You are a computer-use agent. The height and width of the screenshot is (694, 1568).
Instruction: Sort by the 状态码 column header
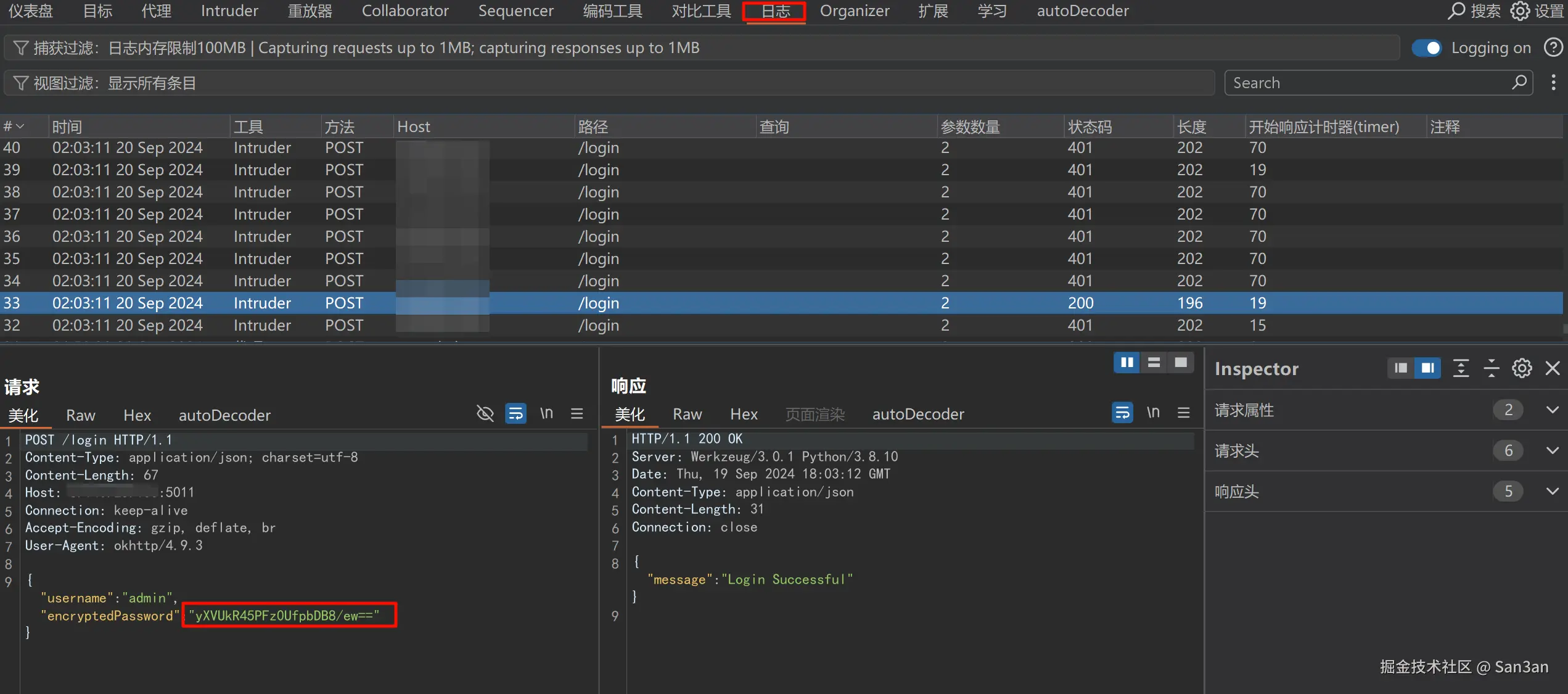click(x=1090, y=127)
